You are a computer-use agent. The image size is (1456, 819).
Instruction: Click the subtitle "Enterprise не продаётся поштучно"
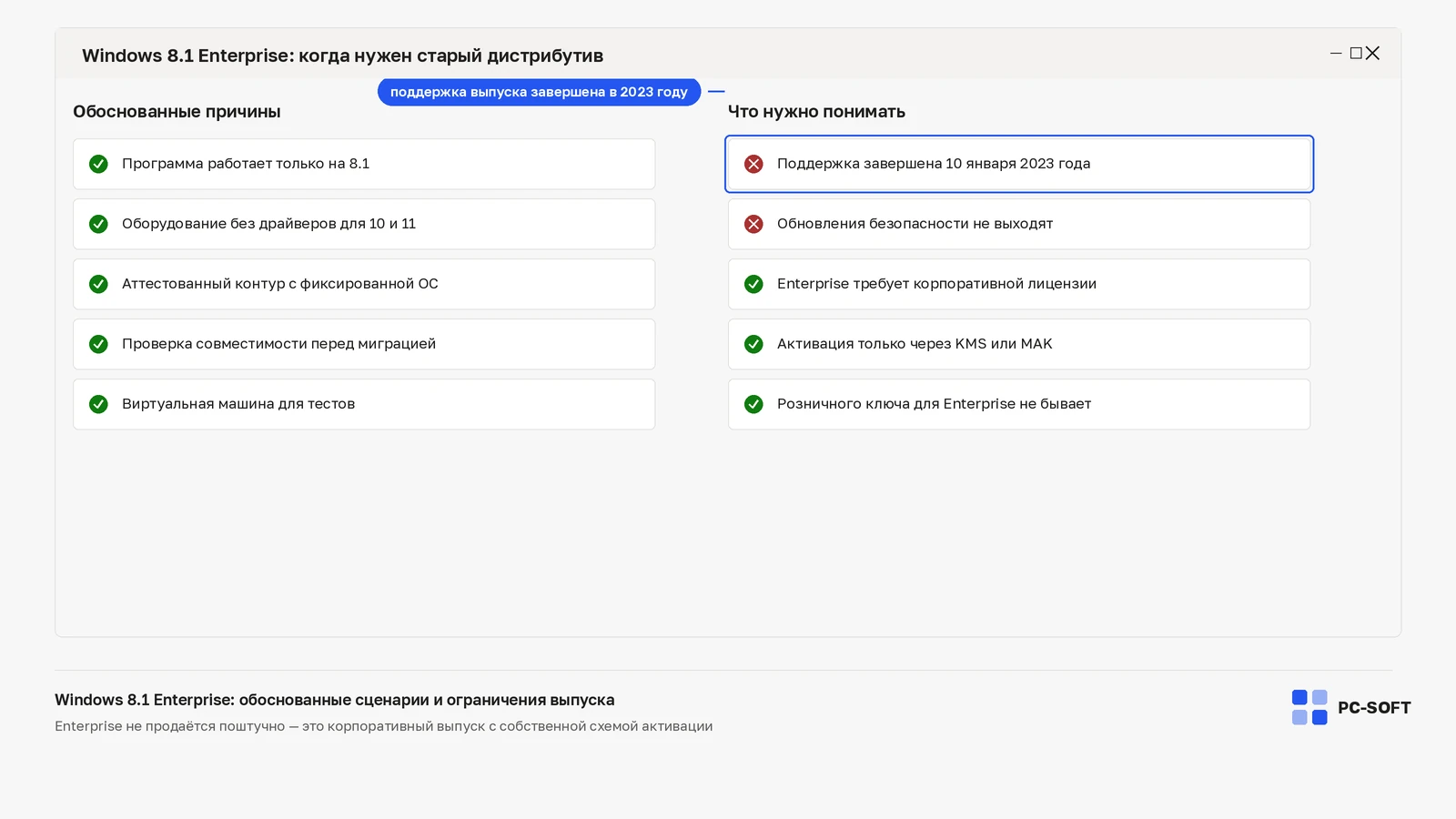(x=169, y=726)
